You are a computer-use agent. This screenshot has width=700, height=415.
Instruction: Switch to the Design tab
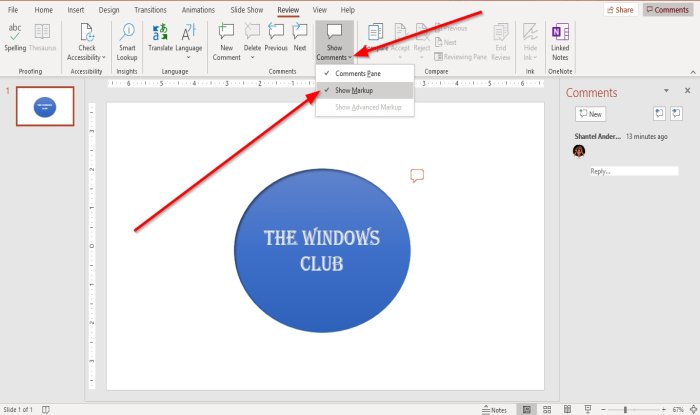point(108,10)
